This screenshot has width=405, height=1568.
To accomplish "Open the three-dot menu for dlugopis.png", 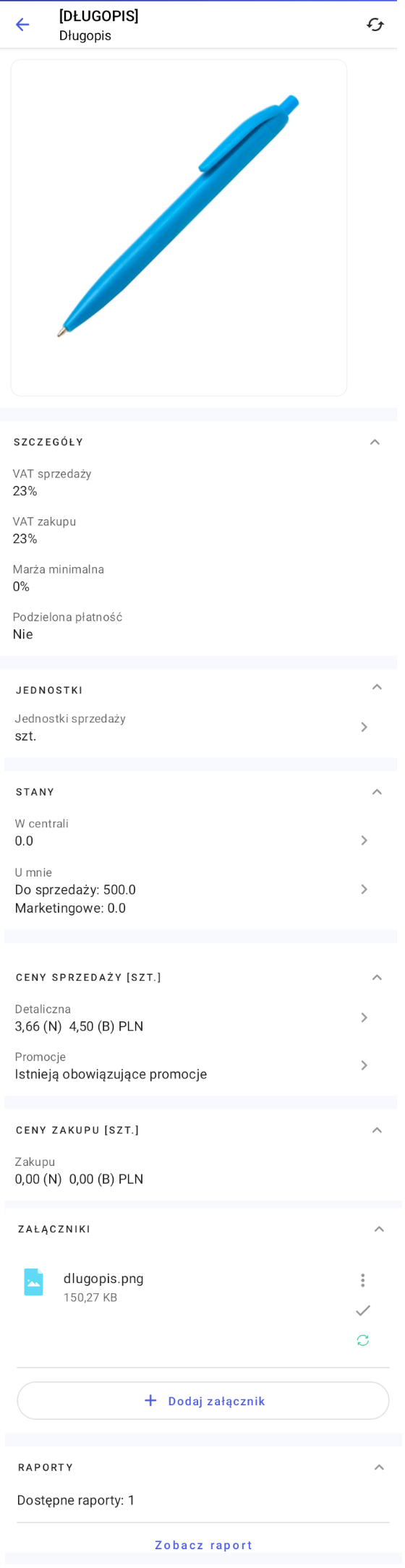I will click(363, 1280).
